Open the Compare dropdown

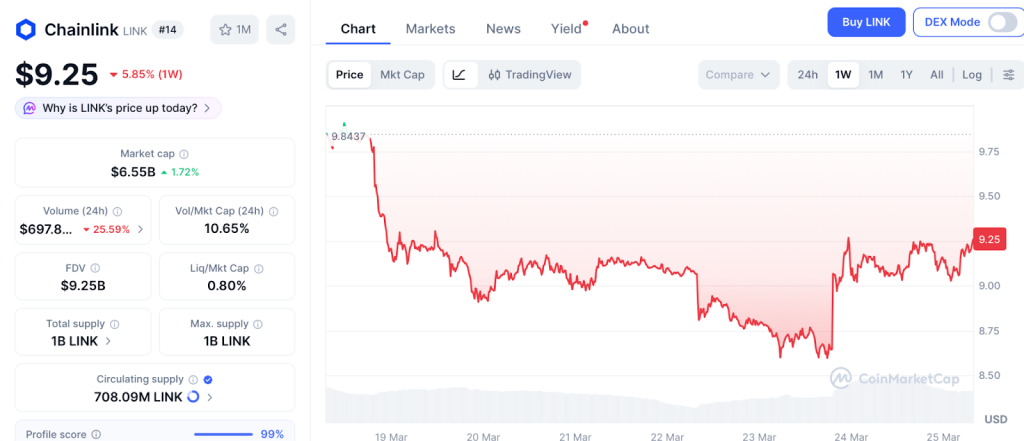coord(739,75)
